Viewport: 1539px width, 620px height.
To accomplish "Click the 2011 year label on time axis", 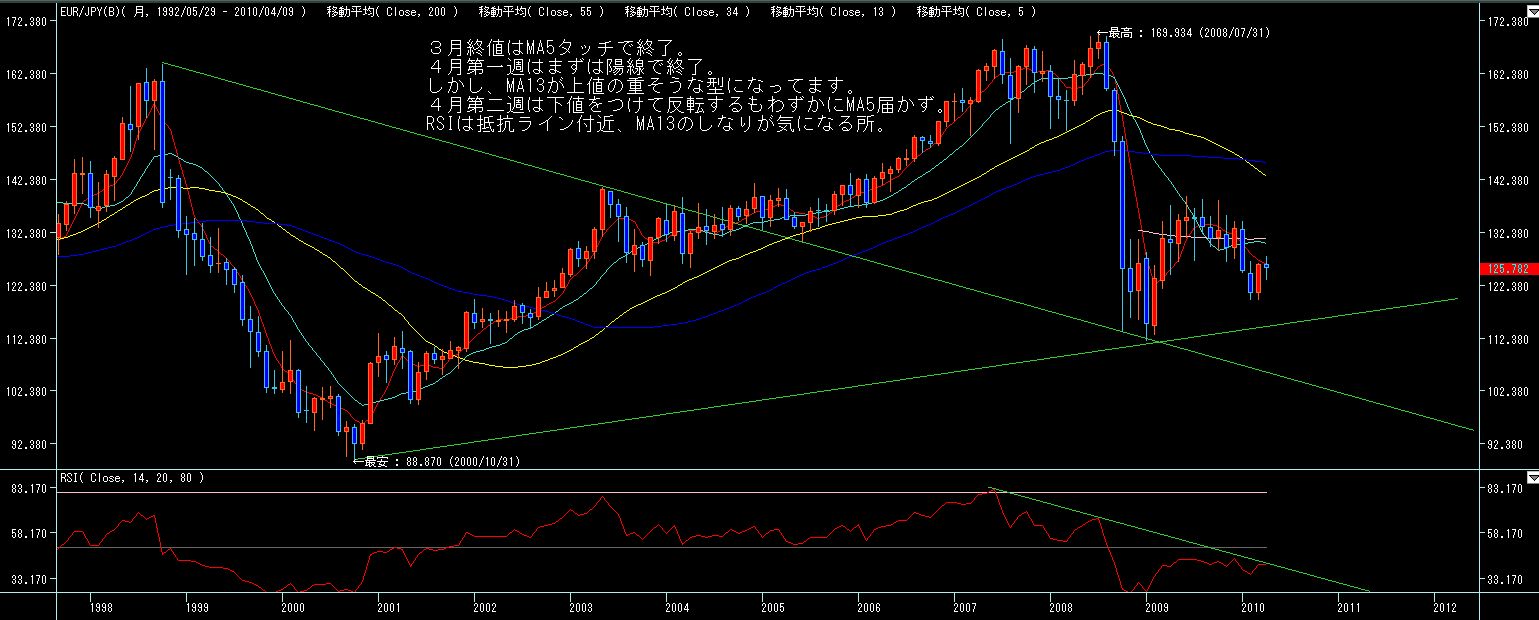I will coord(1348,606).
